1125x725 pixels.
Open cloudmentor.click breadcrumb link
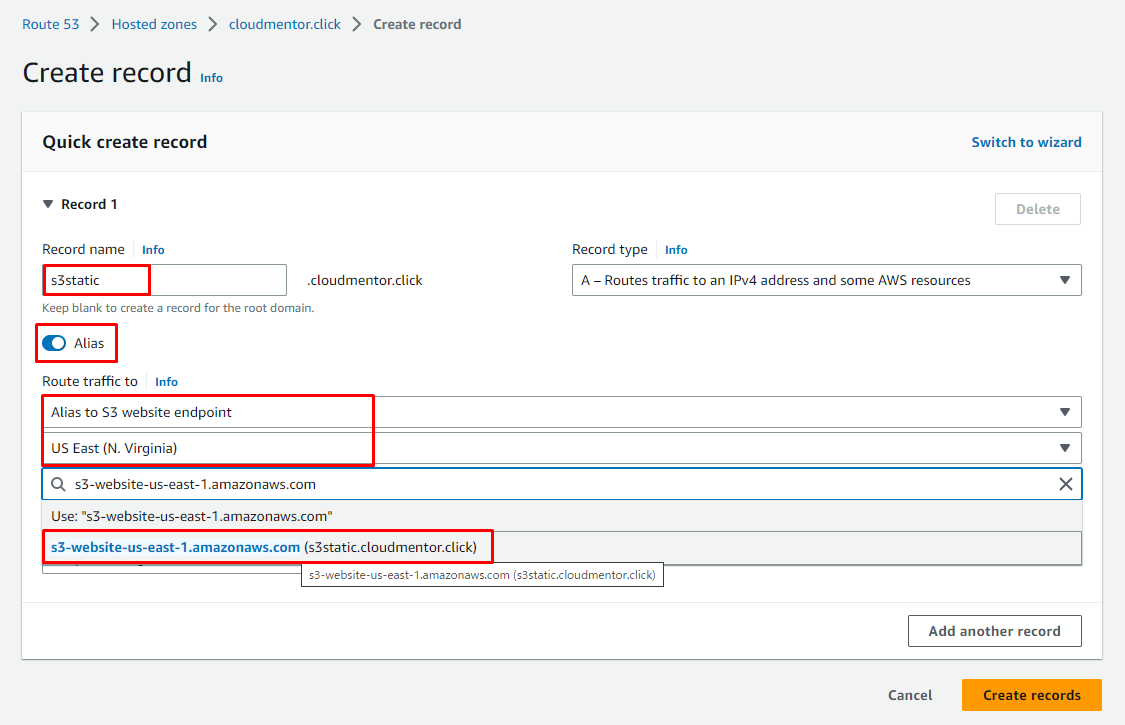pyautogui.click(x=284, y=24)
